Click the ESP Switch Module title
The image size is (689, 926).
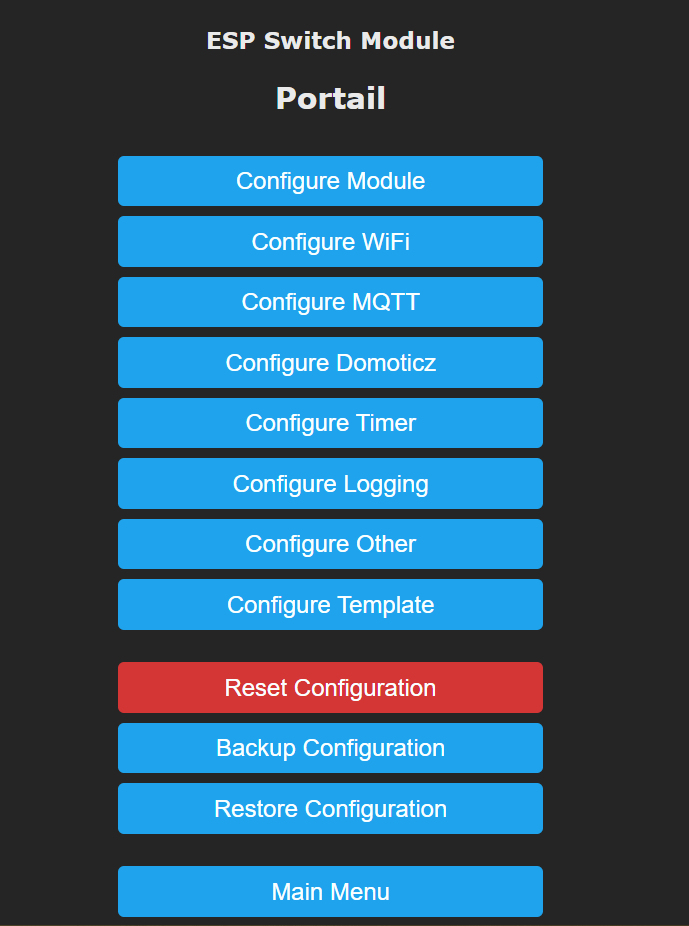click(330, 41)
